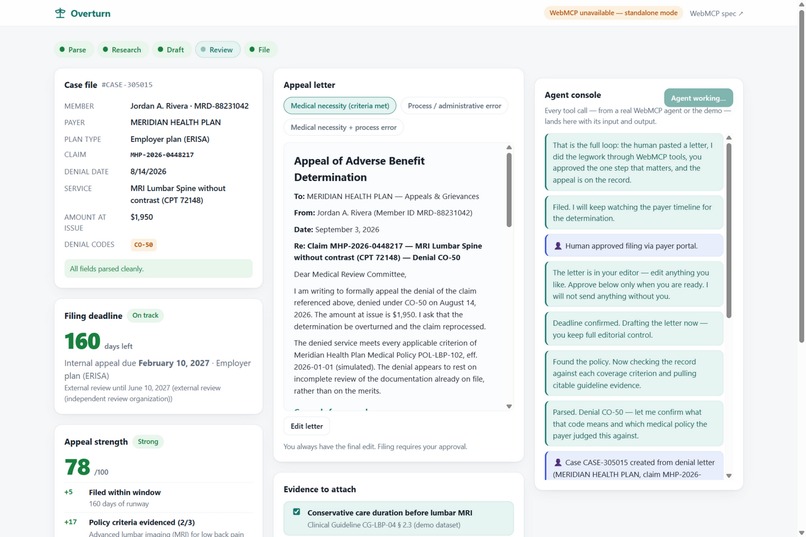Click the 'Found the policy' console message
Image resolution: width=806 pixels, height=537 pixels.
tap(634, 374)
